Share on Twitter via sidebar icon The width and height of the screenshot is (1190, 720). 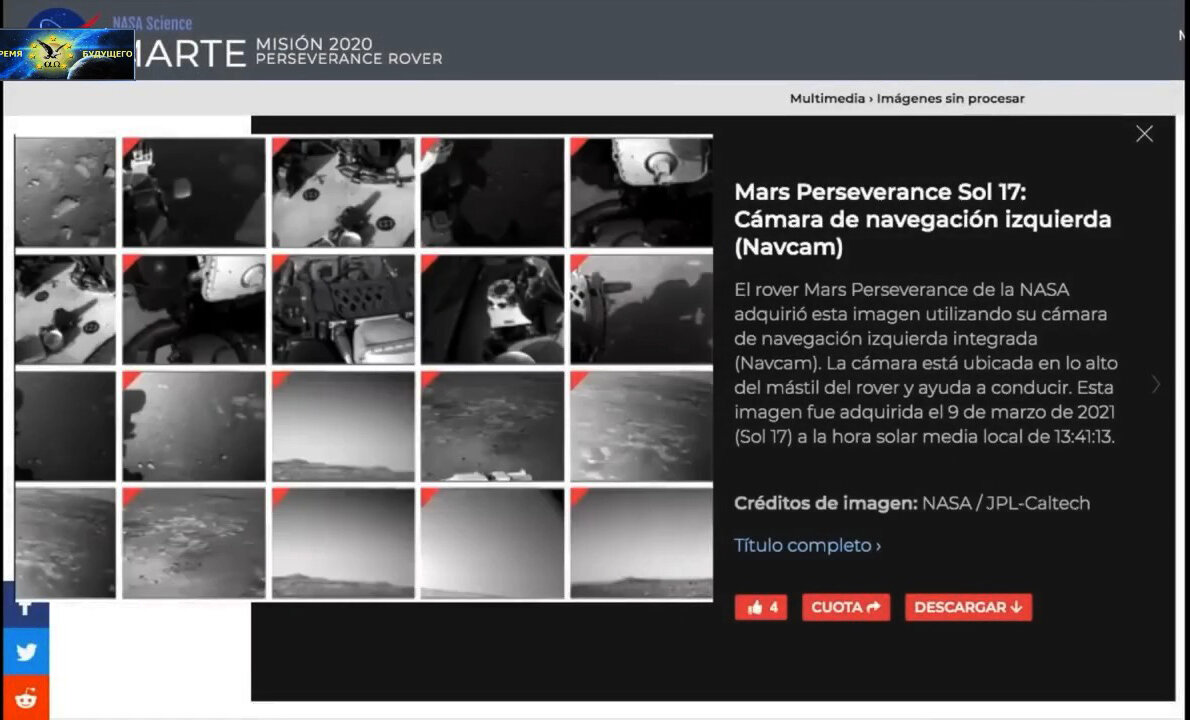click(26, 651)
